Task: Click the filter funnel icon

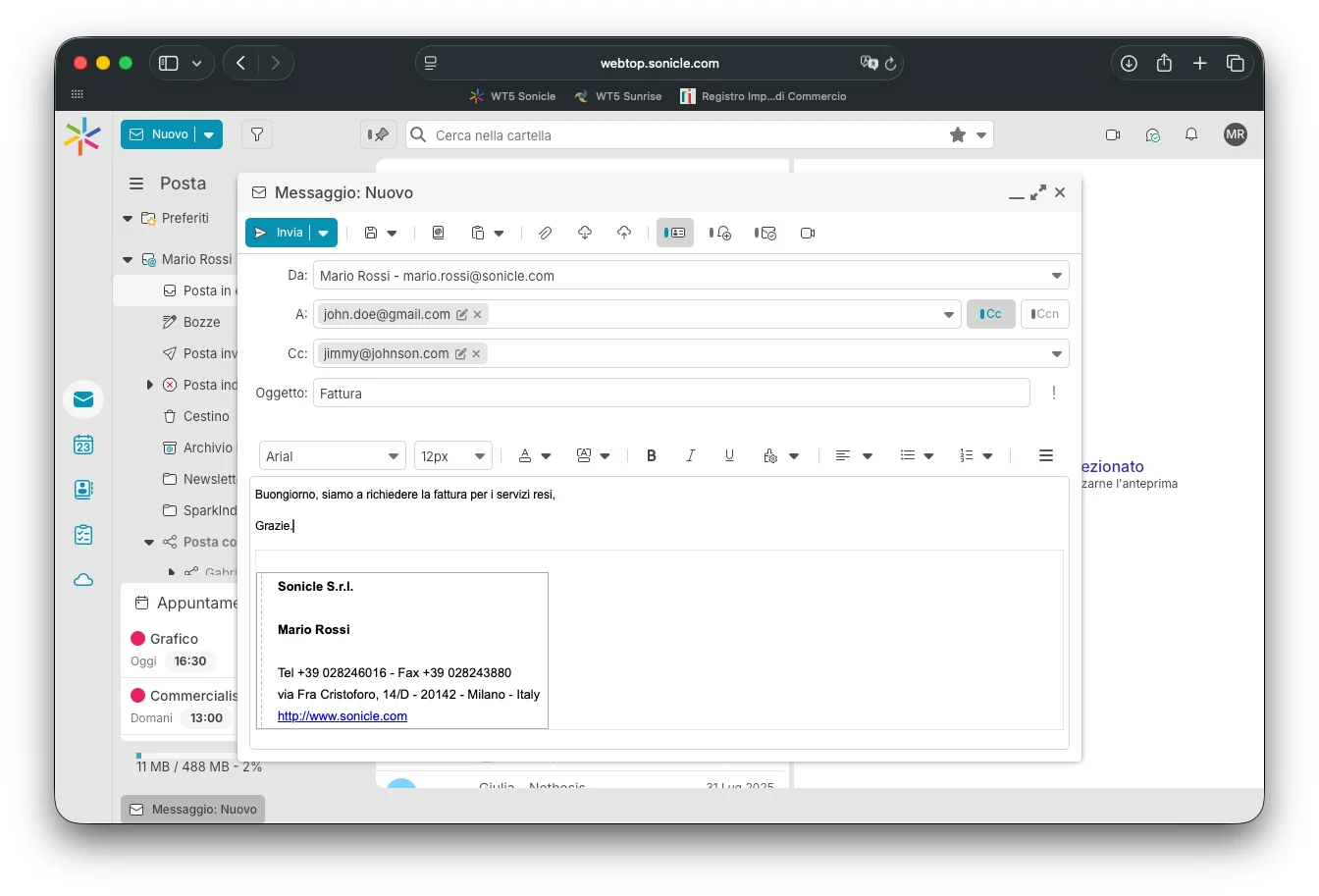Action: (257, 134)
